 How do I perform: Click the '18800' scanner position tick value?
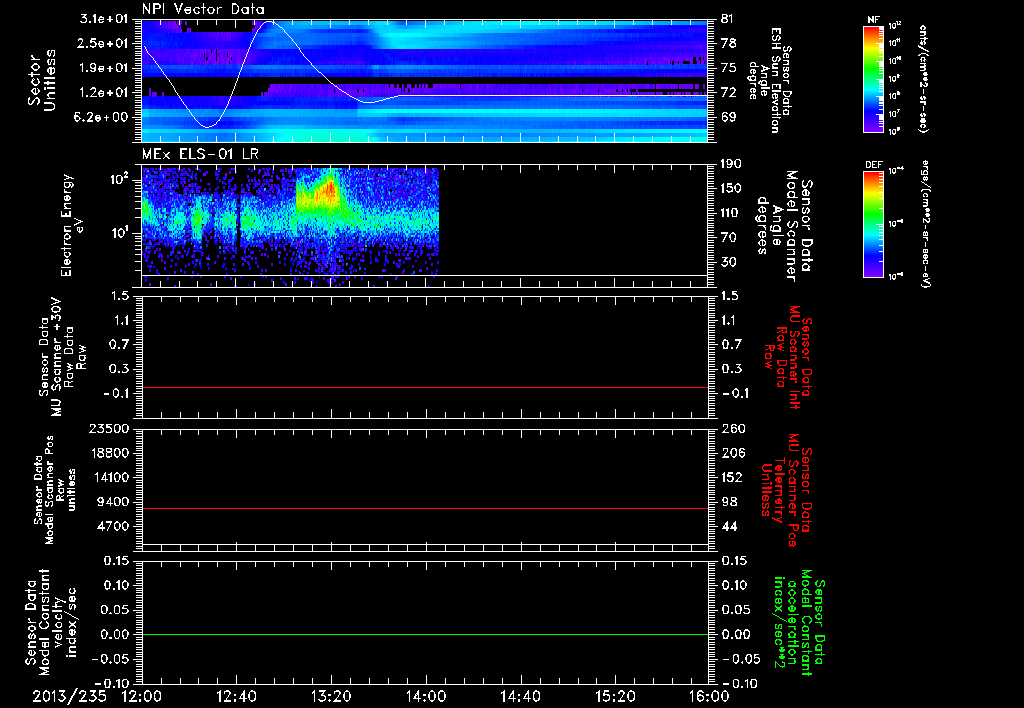pos(109,453)
